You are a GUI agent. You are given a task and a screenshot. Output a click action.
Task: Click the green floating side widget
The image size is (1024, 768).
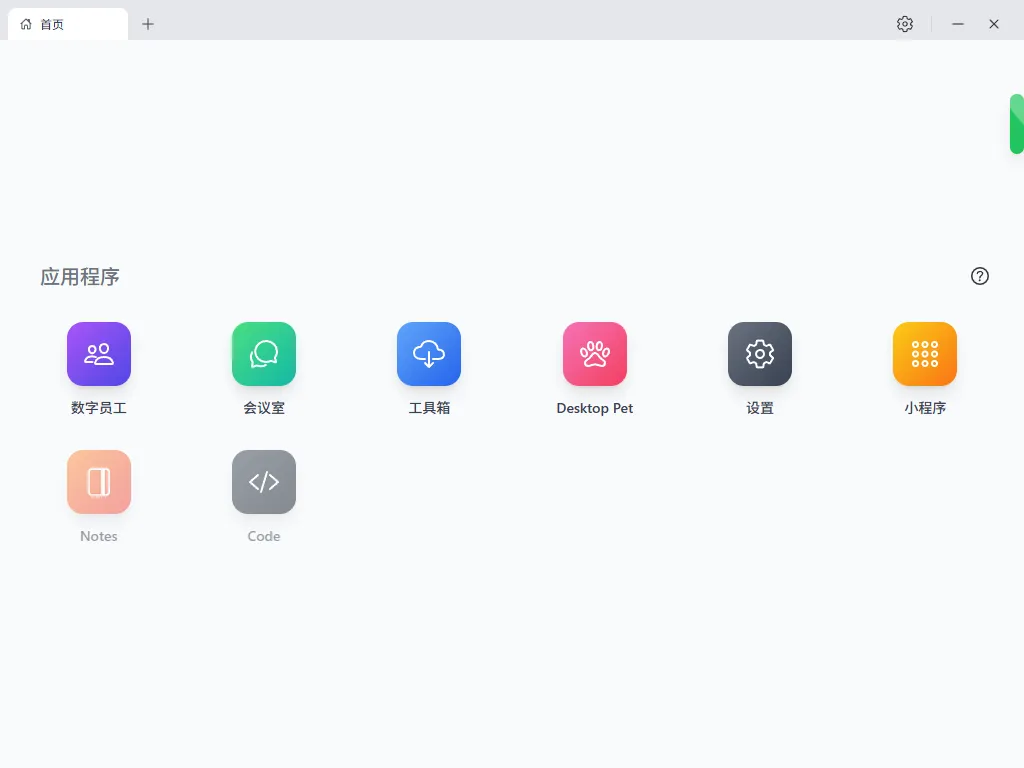(1016, 124)
